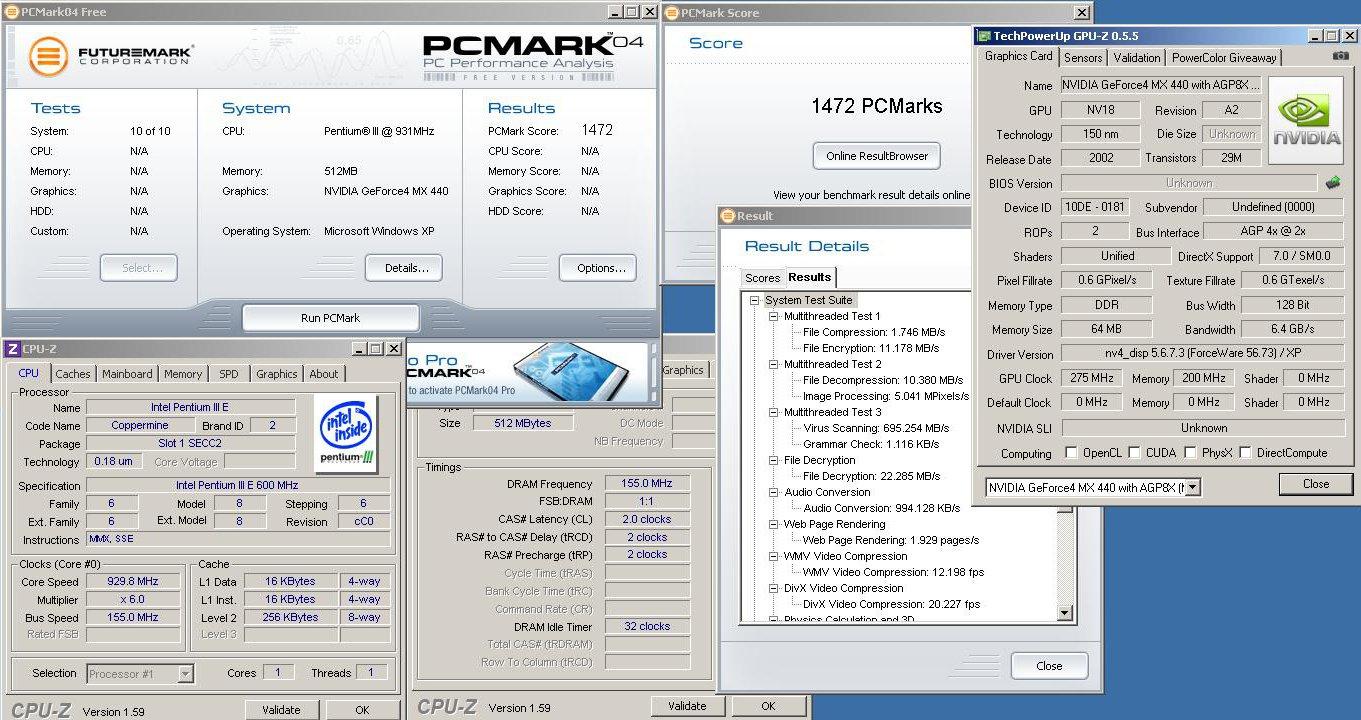Click the Intel Pentium III E name field
Screen dimensions: 1361x720
(190, 408)
